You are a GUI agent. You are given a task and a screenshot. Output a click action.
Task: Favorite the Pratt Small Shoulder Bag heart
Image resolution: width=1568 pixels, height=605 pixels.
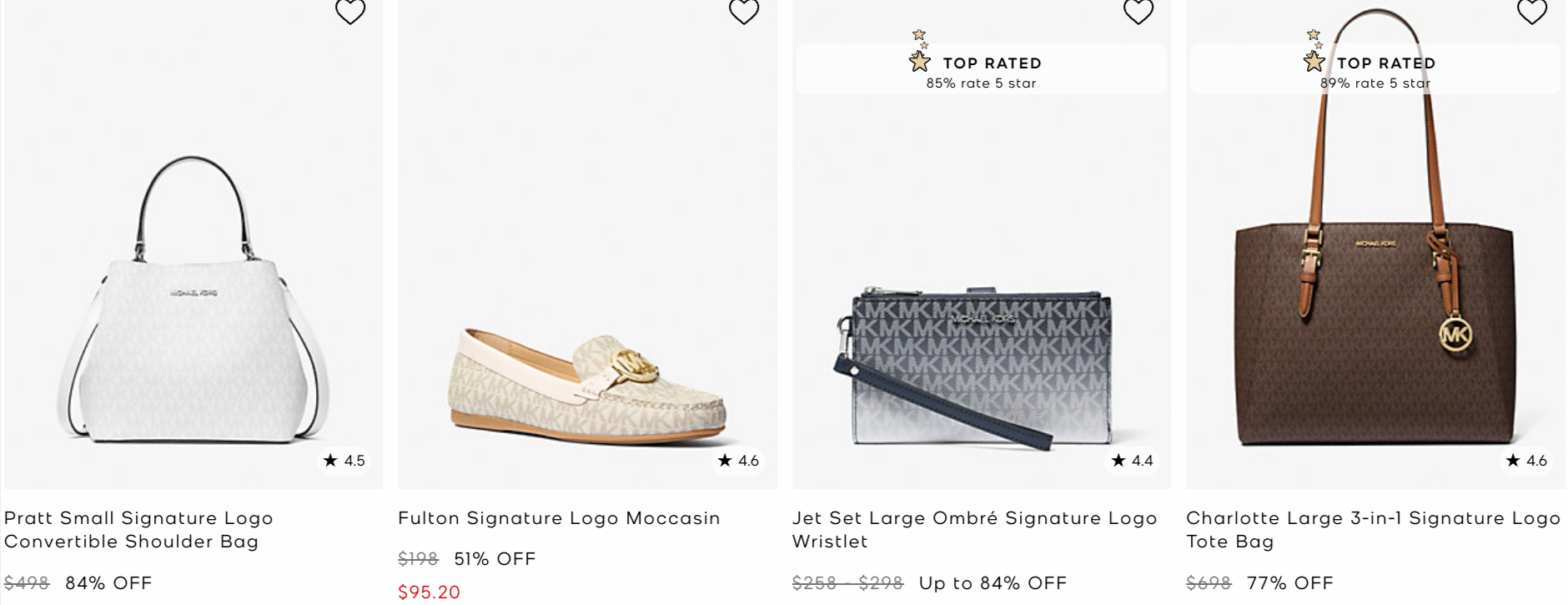(x=350, y=12)
